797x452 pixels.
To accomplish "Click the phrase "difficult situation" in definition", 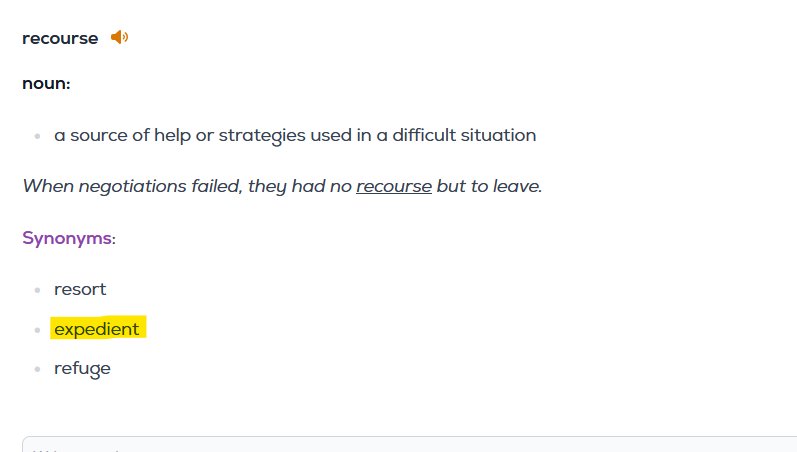I will [x=464, y=135].
